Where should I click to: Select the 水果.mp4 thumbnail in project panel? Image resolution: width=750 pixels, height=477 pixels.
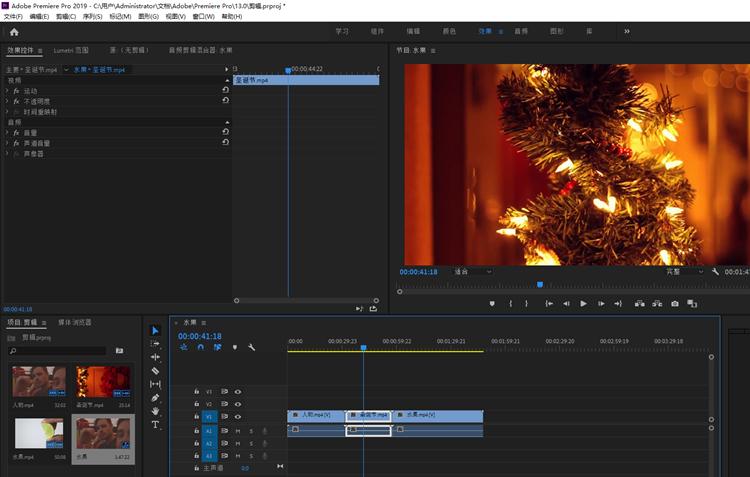(39, 434)
